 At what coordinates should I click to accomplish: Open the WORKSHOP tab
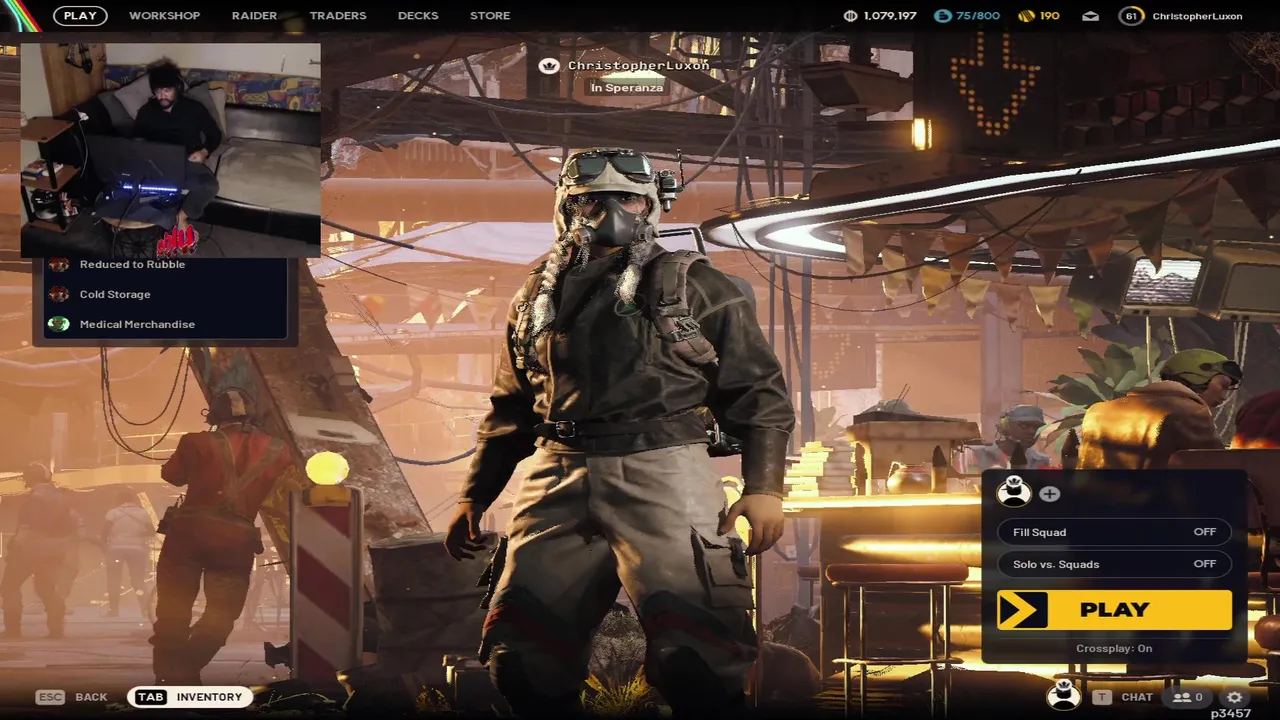tap(164, 16)
